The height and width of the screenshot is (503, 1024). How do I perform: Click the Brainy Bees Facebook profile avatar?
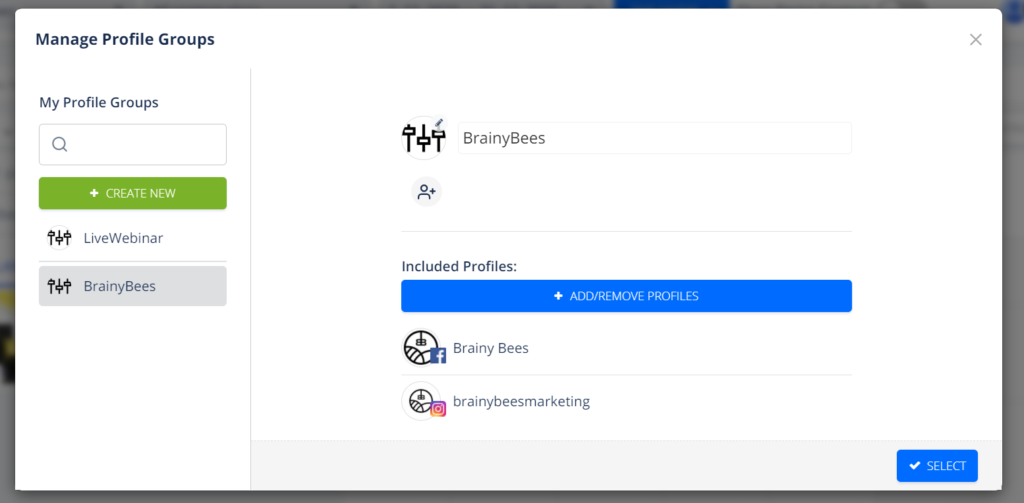tap(423, 348)
